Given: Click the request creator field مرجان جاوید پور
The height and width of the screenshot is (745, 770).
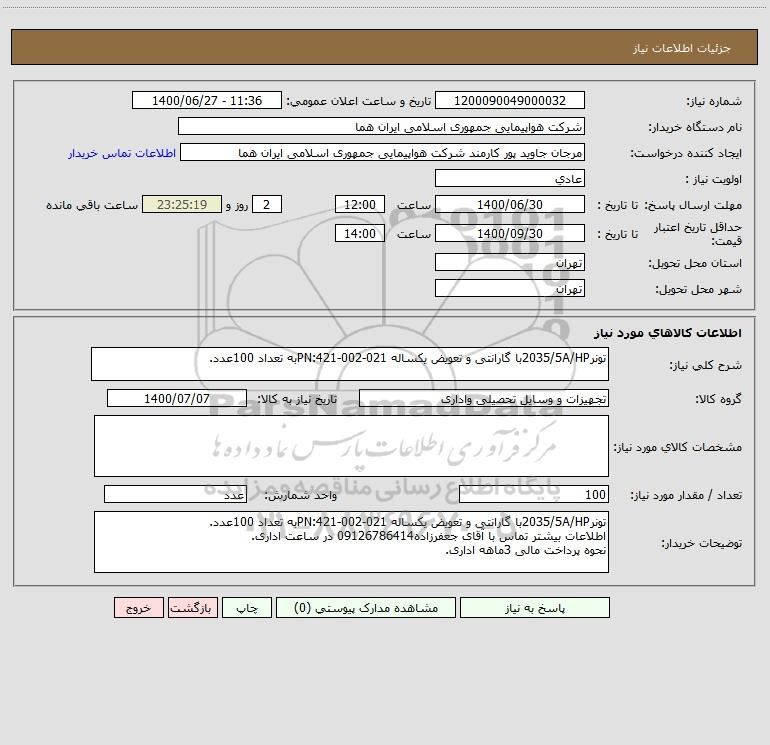Looking at the screenshot, I should (x=383, y=152).
